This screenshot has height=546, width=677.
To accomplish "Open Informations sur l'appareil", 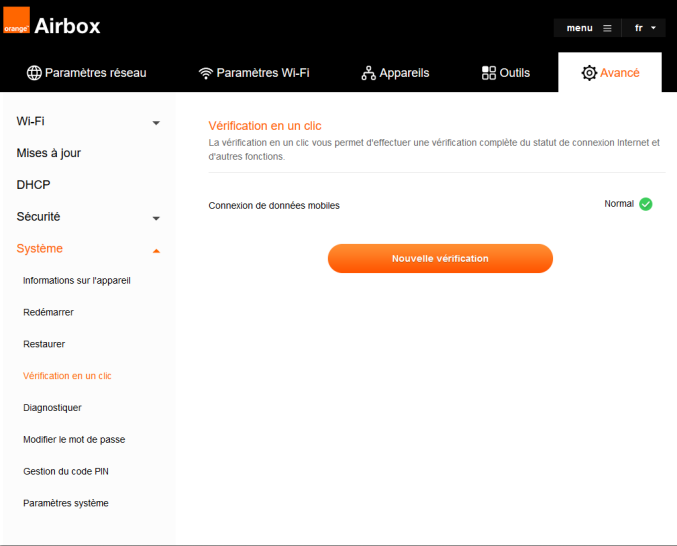I will pos(77,281).
